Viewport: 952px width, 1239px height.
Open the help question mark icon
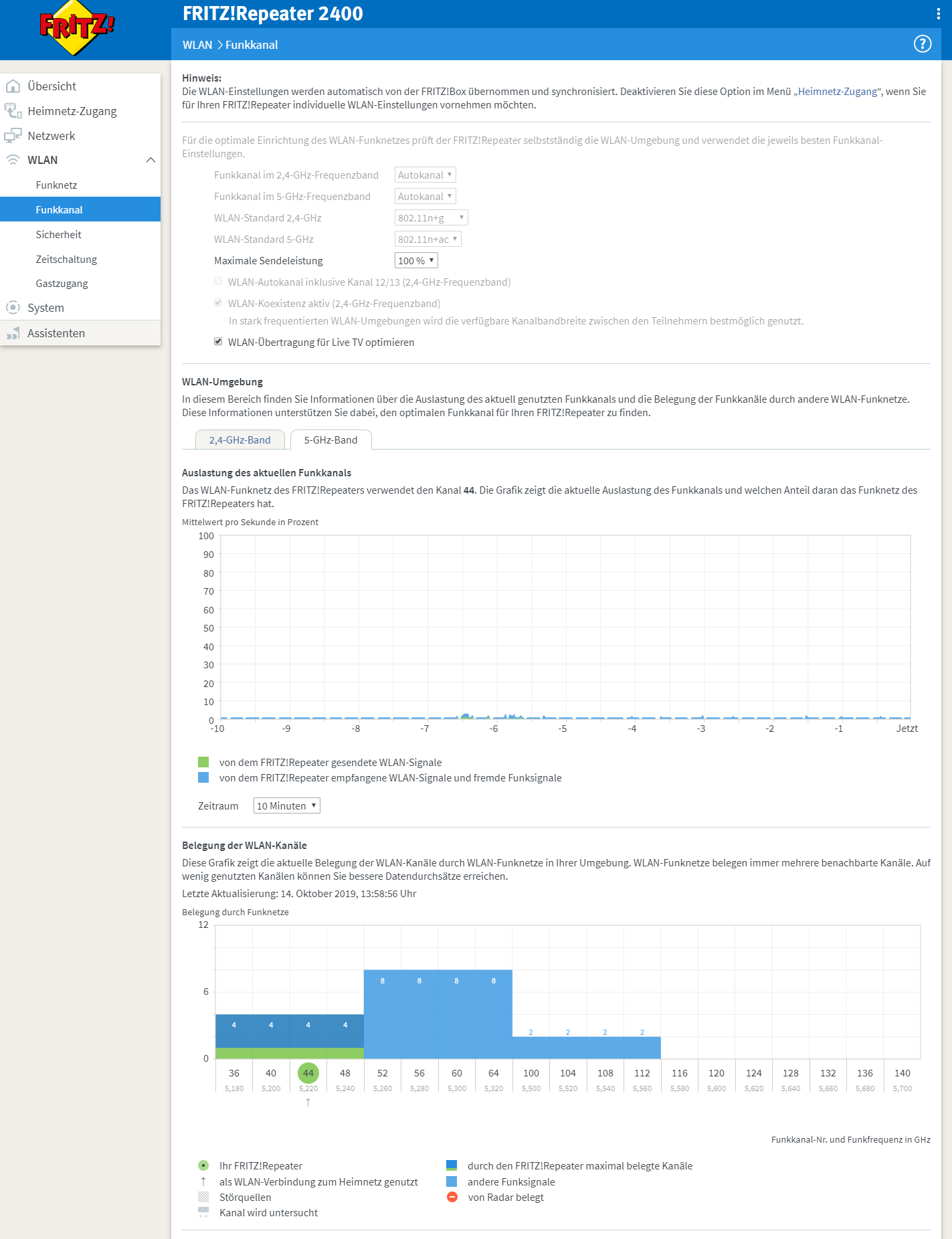923,44
